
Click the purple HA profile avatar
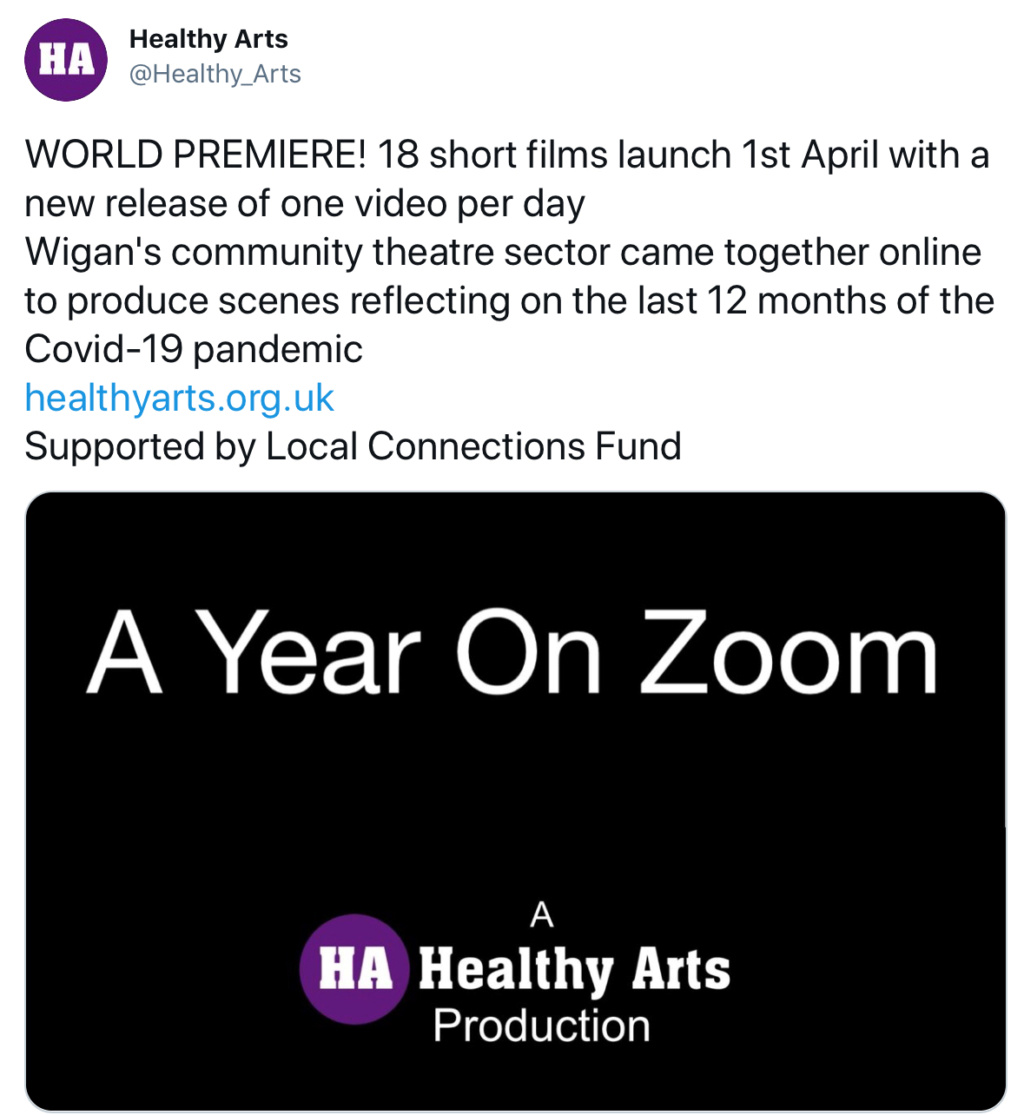[x=65, y=60]
